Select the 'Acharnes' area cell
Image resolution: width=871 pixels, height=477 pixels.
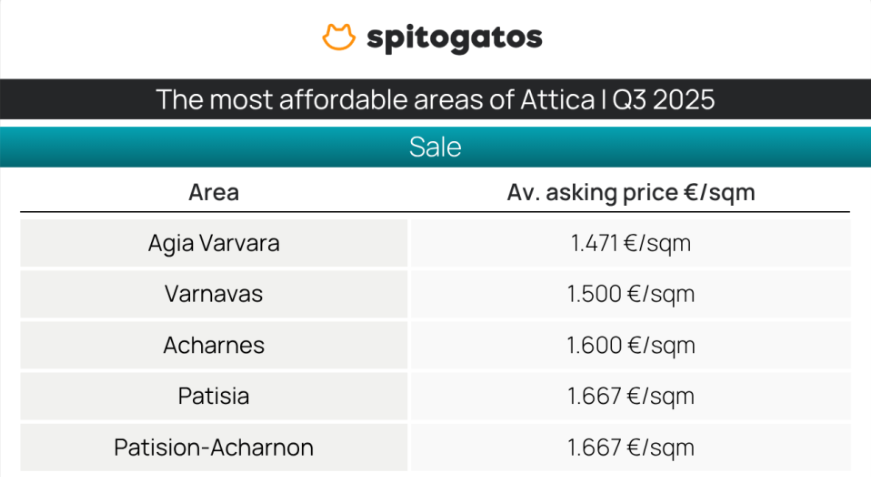[213, 345]
